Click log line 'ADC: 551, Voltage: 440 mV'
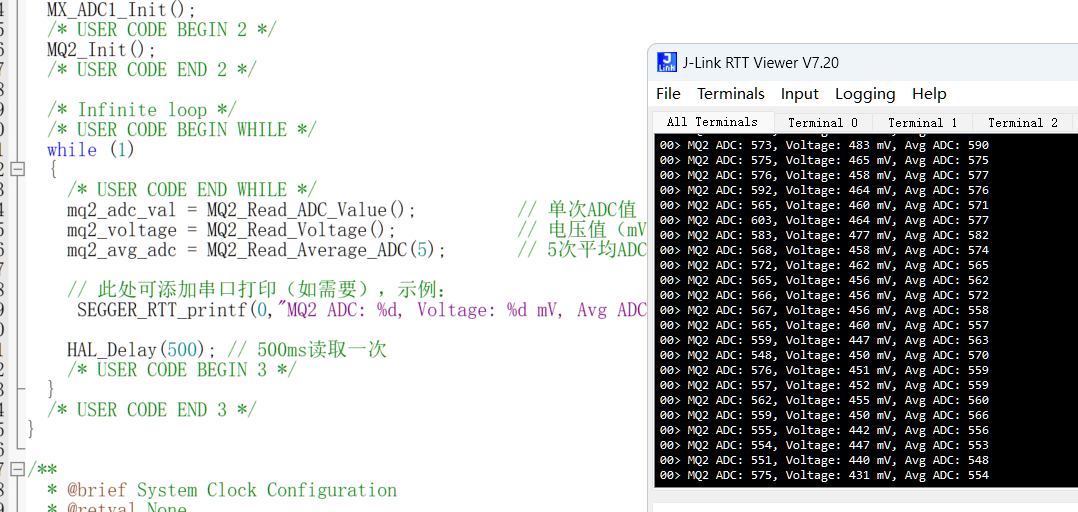This screenshot has height=512, width=1078. [824, 460]
